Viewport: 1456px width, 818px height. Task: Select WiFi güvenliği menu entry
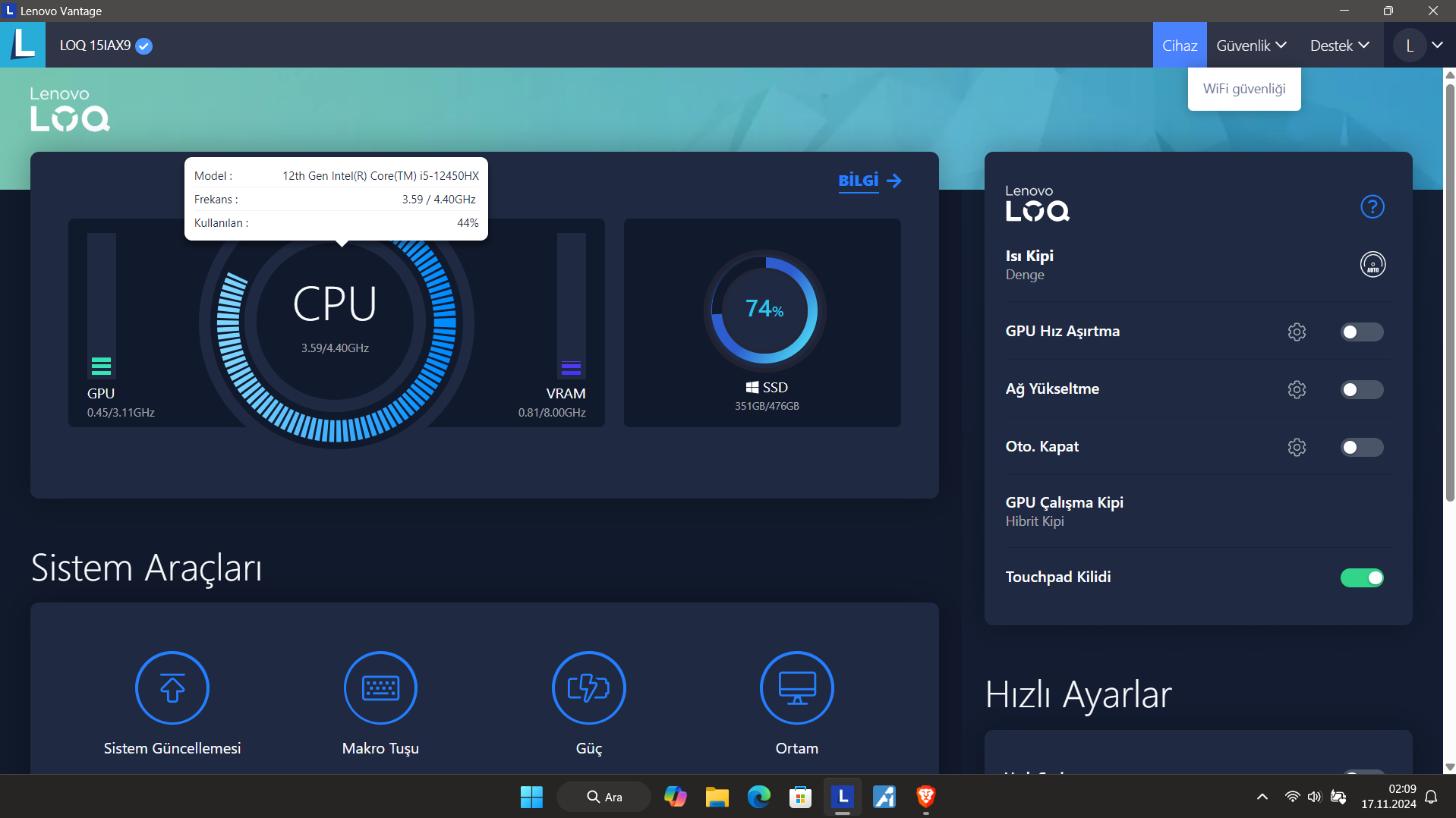tap(1243, 89)
